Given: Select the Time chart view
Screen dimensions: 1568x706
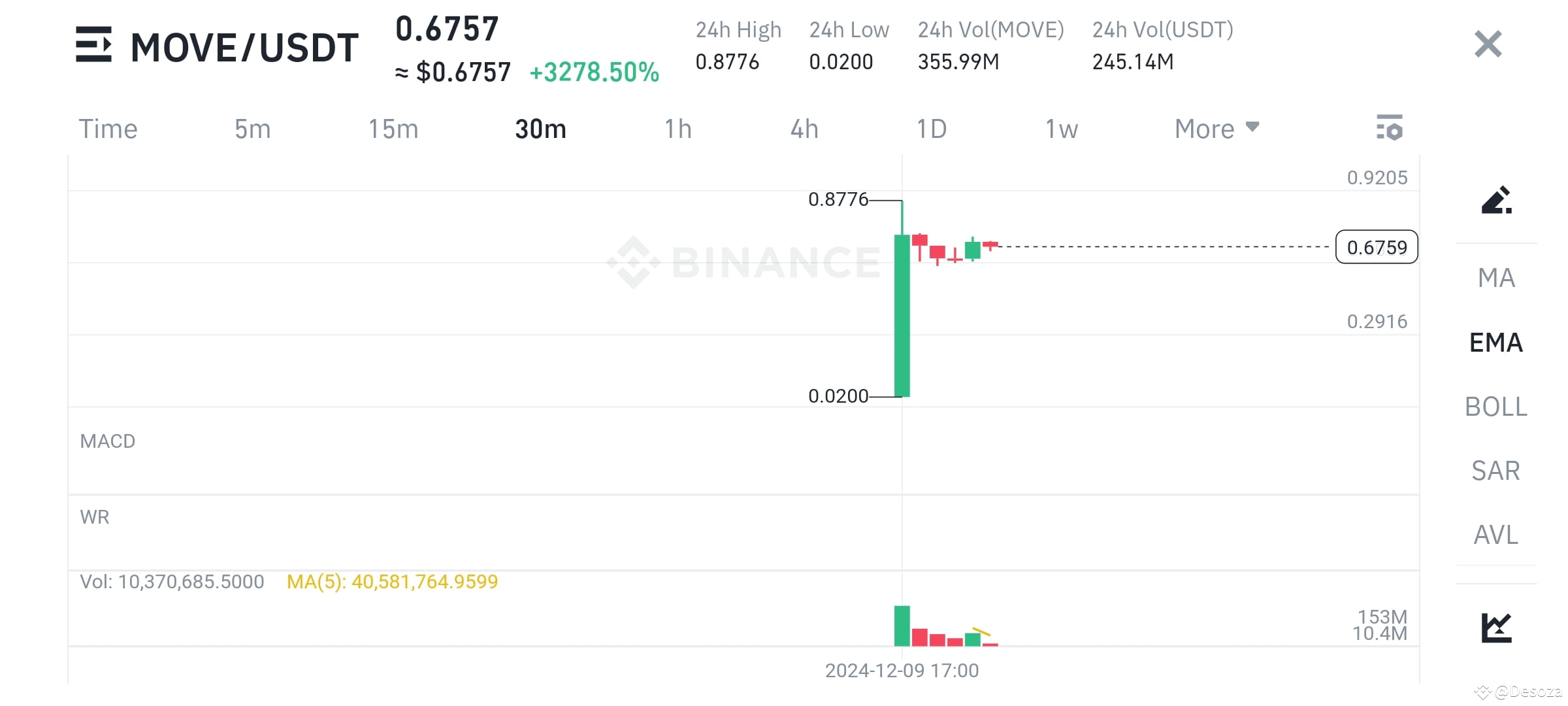Looking at the screenshot, I should coord(108,128).
